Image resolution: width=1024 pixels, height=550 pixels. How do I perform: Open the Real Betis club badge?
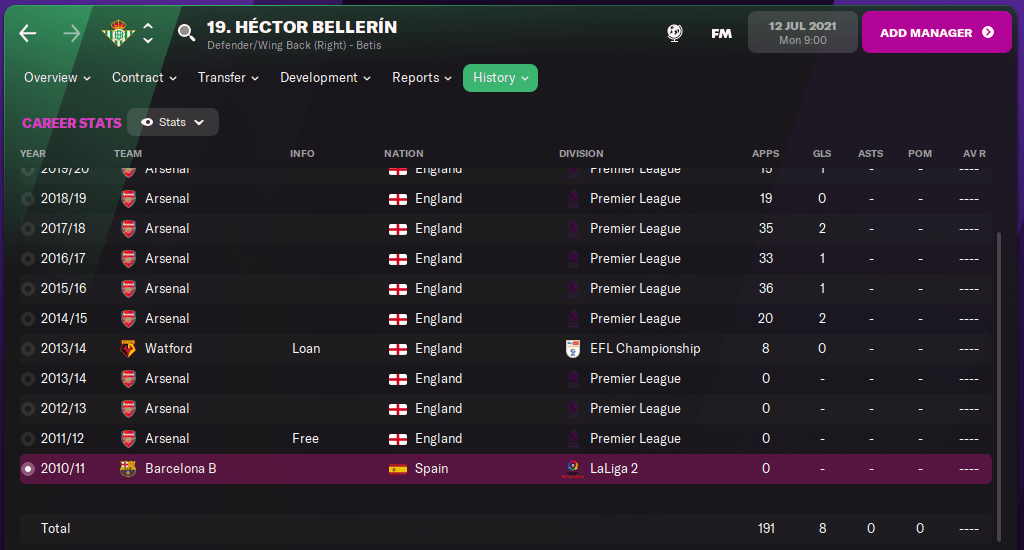click(x=117, y=33)
